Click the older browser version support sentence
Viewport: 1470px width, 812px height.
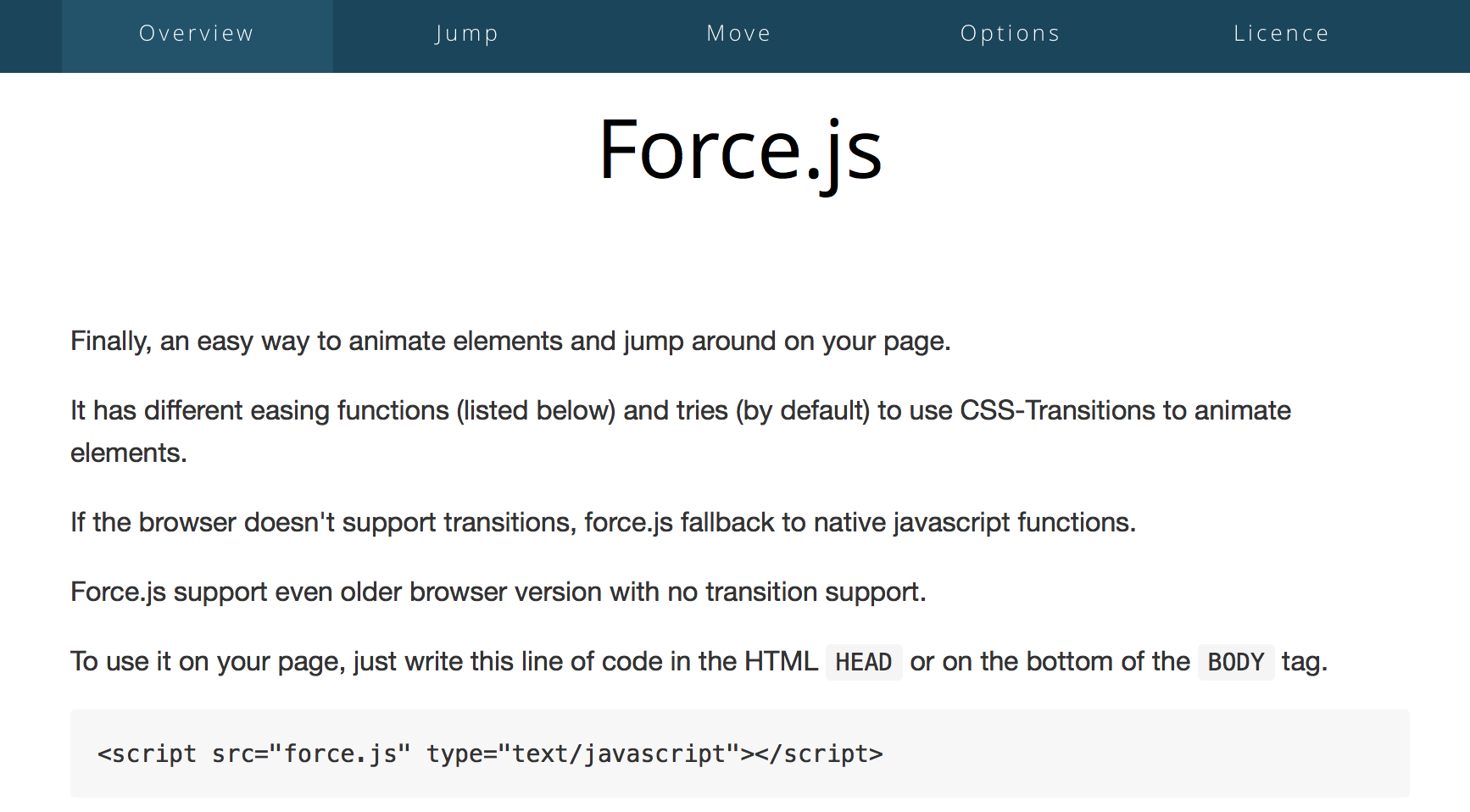point(498,592)
